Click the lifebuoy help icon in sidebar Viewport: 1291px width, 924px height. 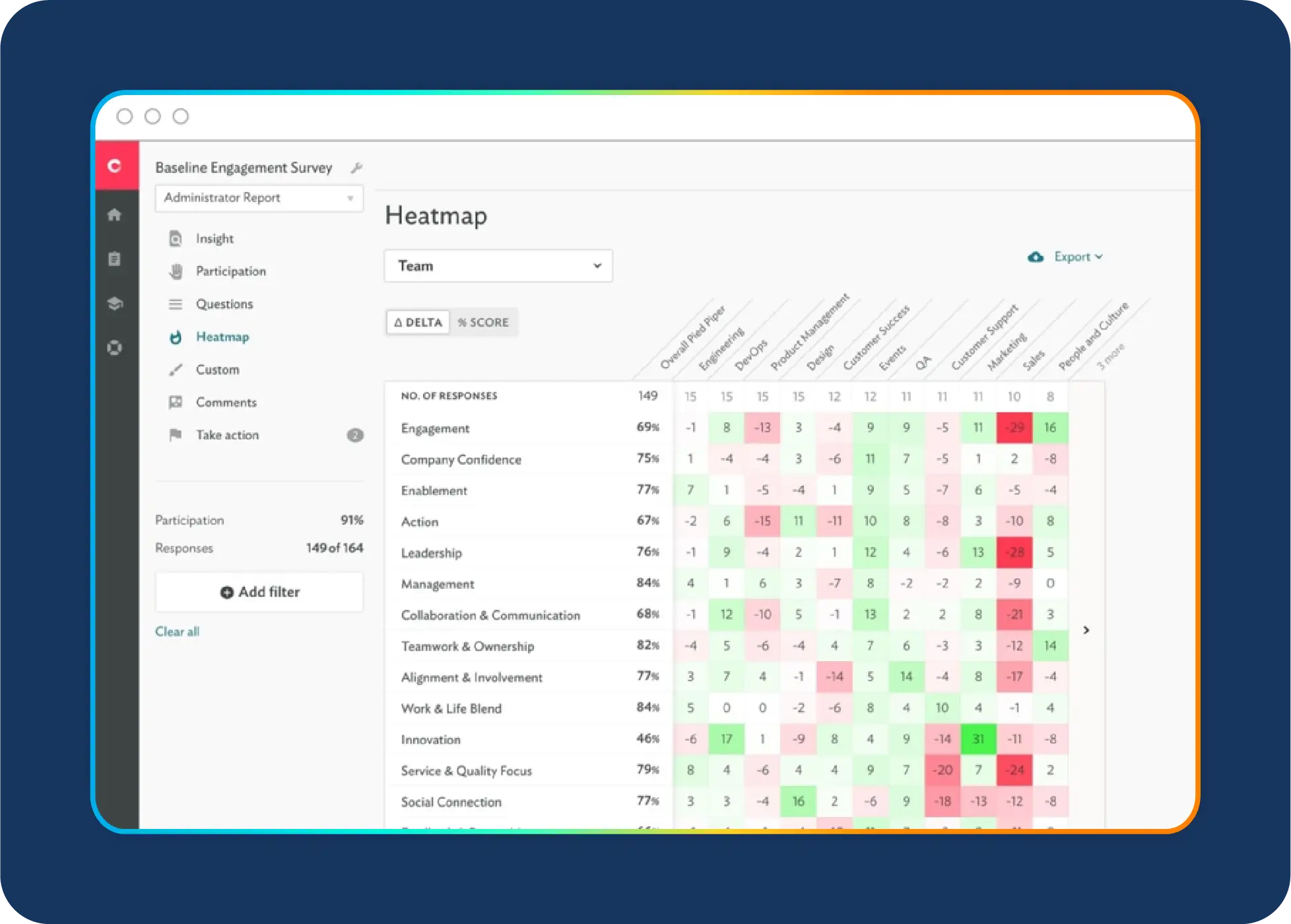(115, 347)
